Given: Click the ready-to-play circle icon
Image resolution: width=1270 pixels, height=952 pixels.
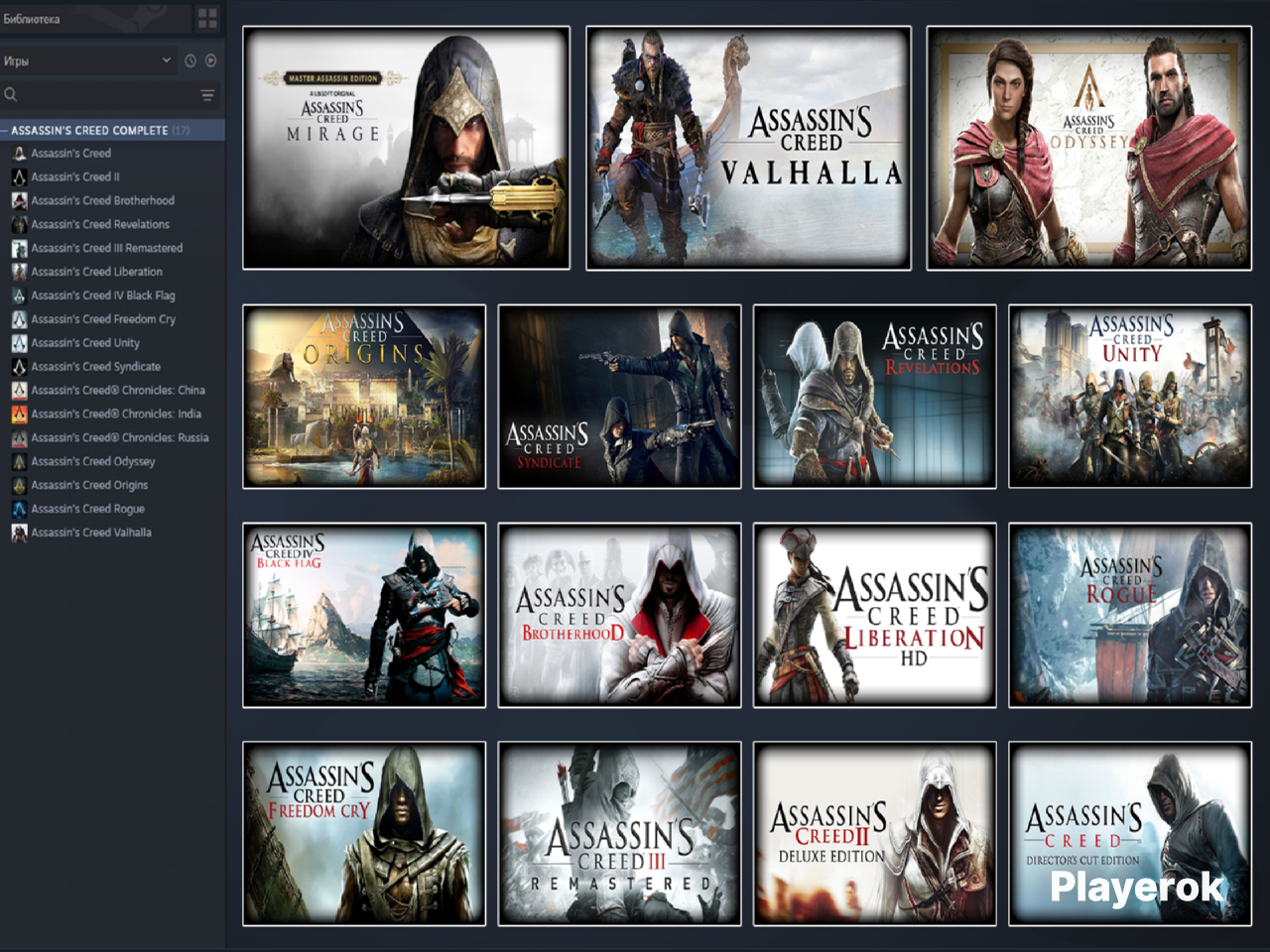Looking at the screenshot, I should [210, 60].
